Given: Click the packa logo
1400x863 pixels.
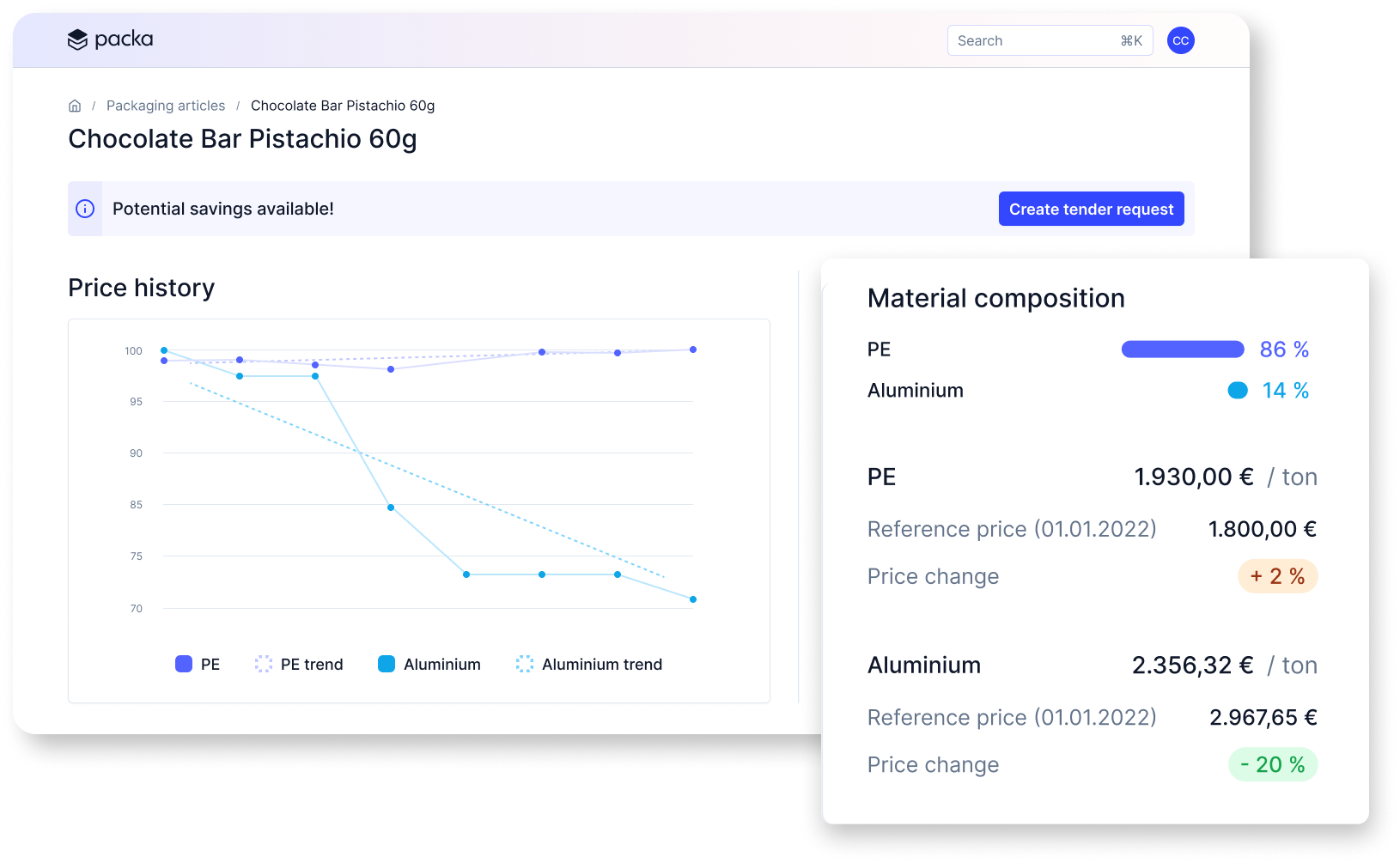Looking at the screenshot, I should [x=110, y=40].
